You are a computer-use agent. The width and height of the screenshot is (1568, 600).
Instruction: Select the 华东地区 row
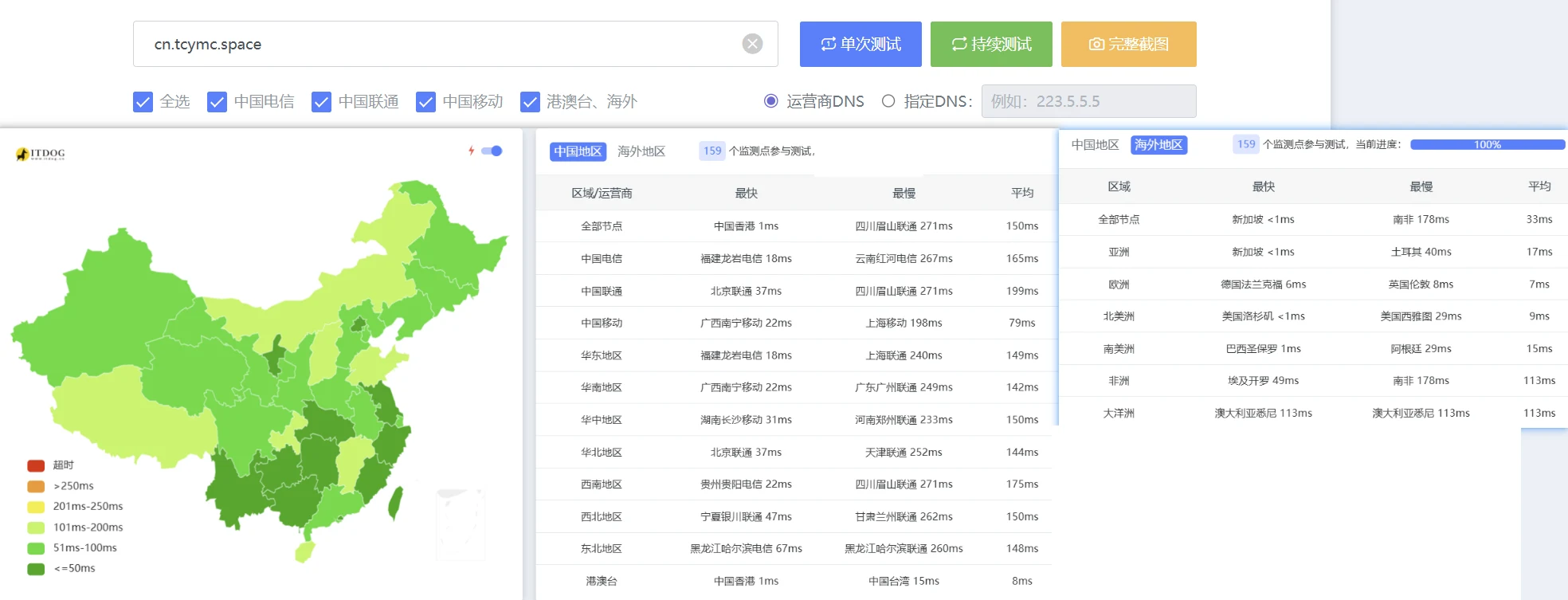[x=794, y=355]
